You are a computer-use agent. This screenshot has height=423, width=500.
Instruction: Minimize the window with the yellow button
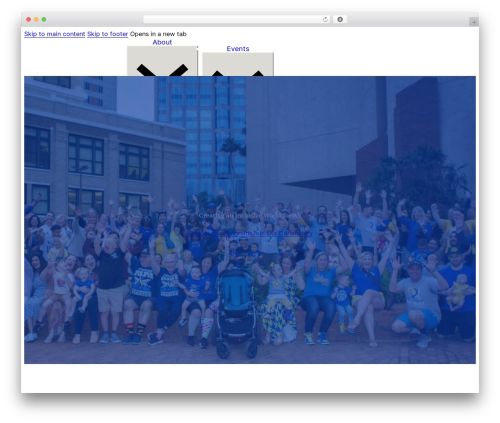[x=36, y=20]
